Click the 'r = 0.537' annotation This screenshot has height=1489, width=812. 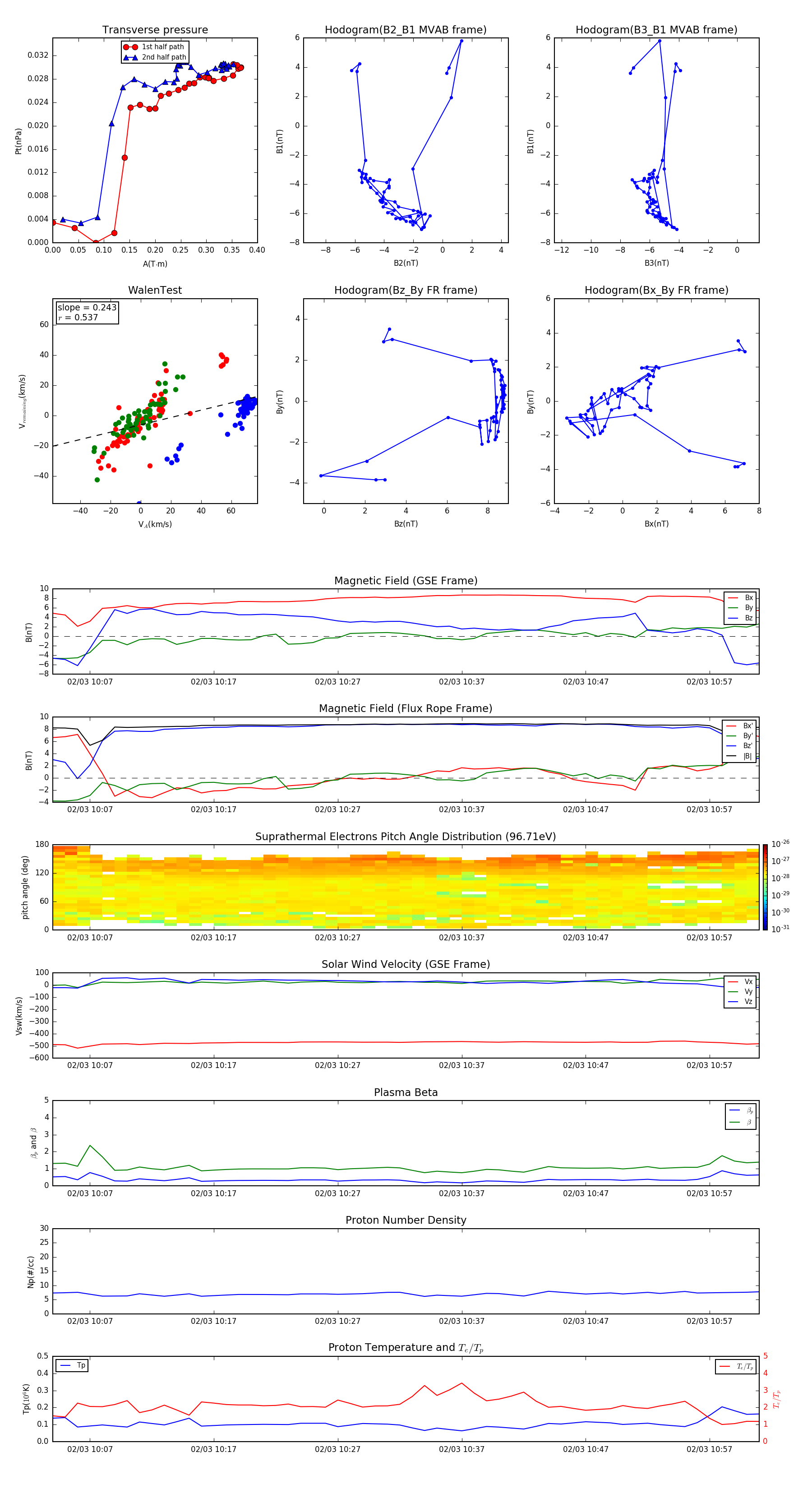click(x=78, y=317)
